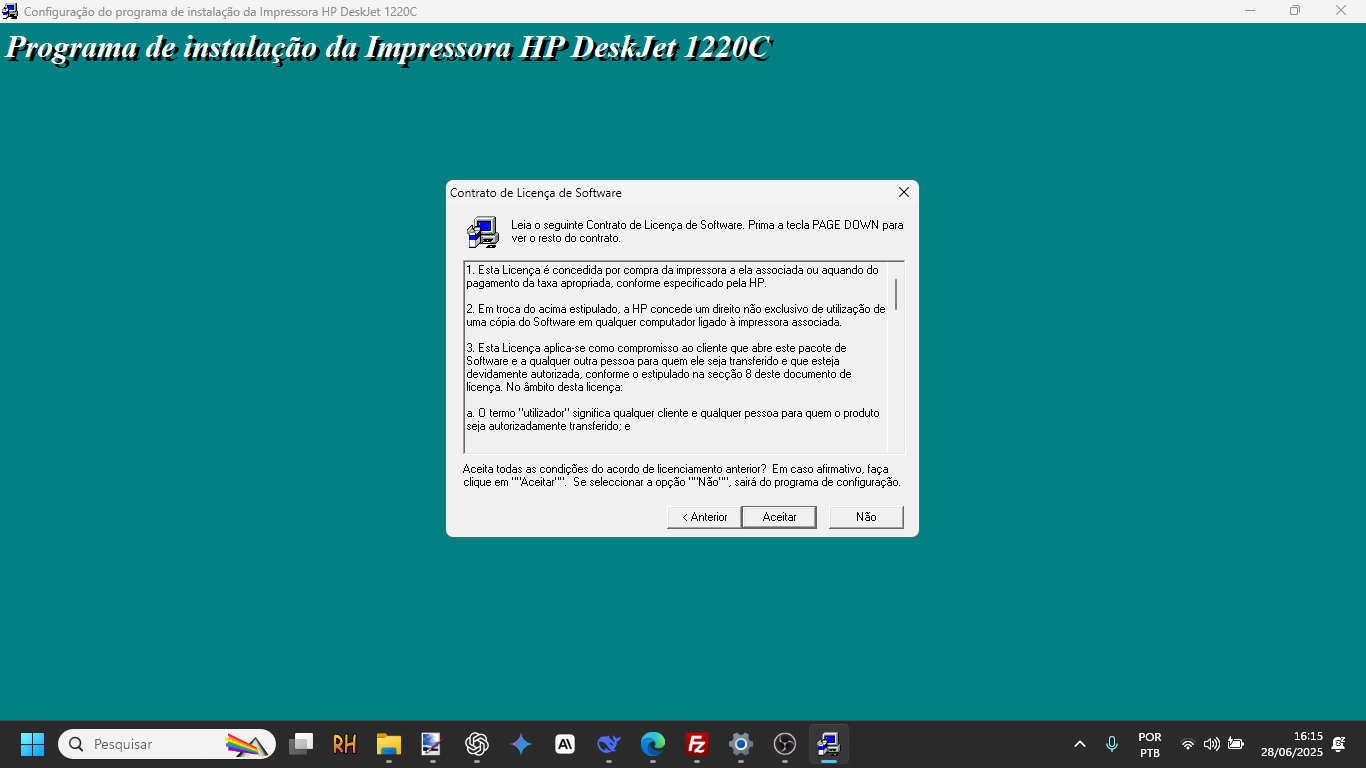The image size is (1366, 768).
Task: Open the white A app on taskbar
Action: tap(565, 744)
